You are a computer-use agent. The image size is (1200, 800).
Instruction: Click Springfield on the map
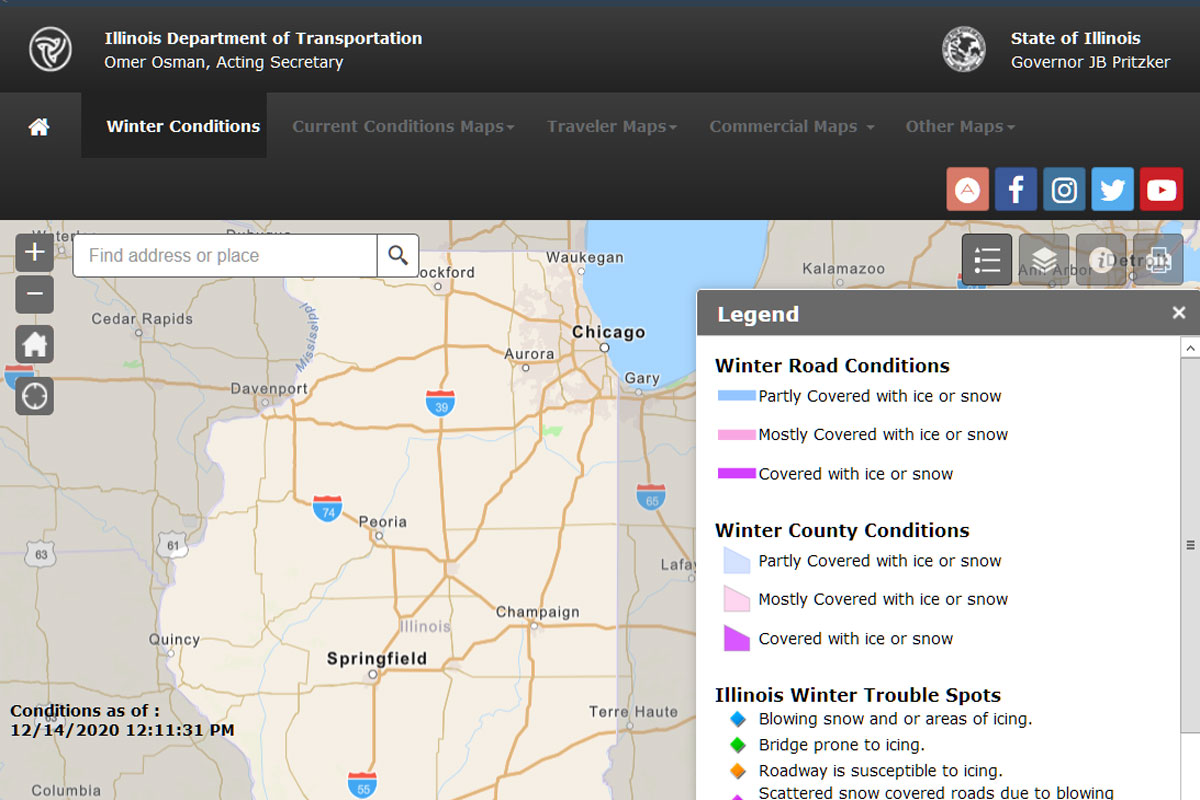pos(376,659)
